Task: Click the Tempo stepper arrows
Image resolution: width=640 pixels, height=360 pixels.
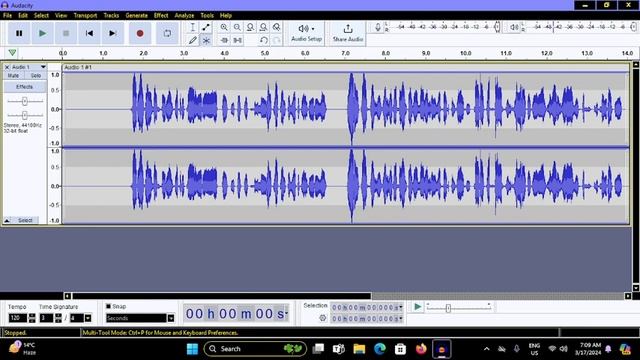Action: (x=32, y=318)
